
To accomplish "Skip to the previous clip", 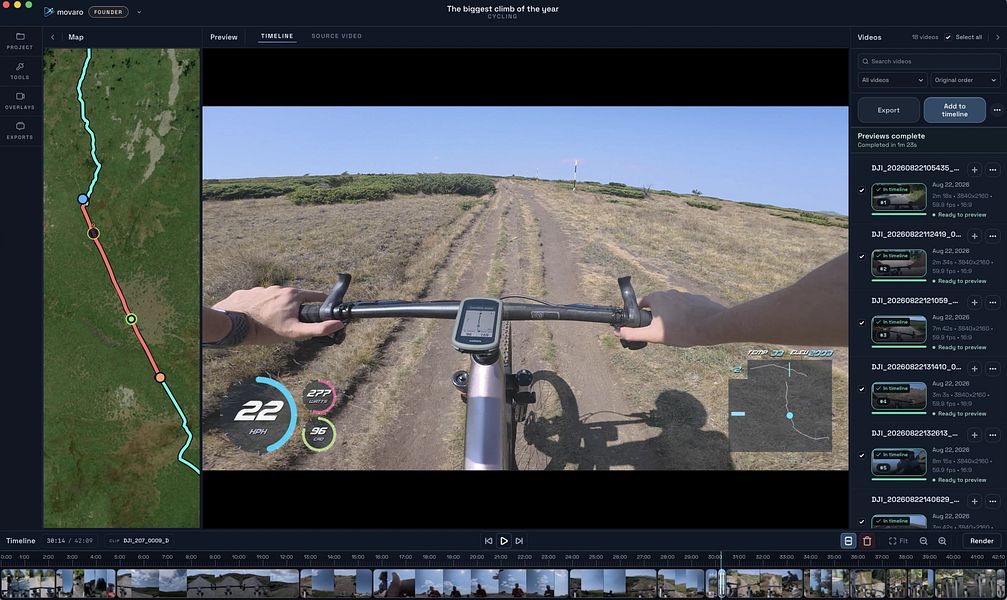I will [x=488, y=541].
